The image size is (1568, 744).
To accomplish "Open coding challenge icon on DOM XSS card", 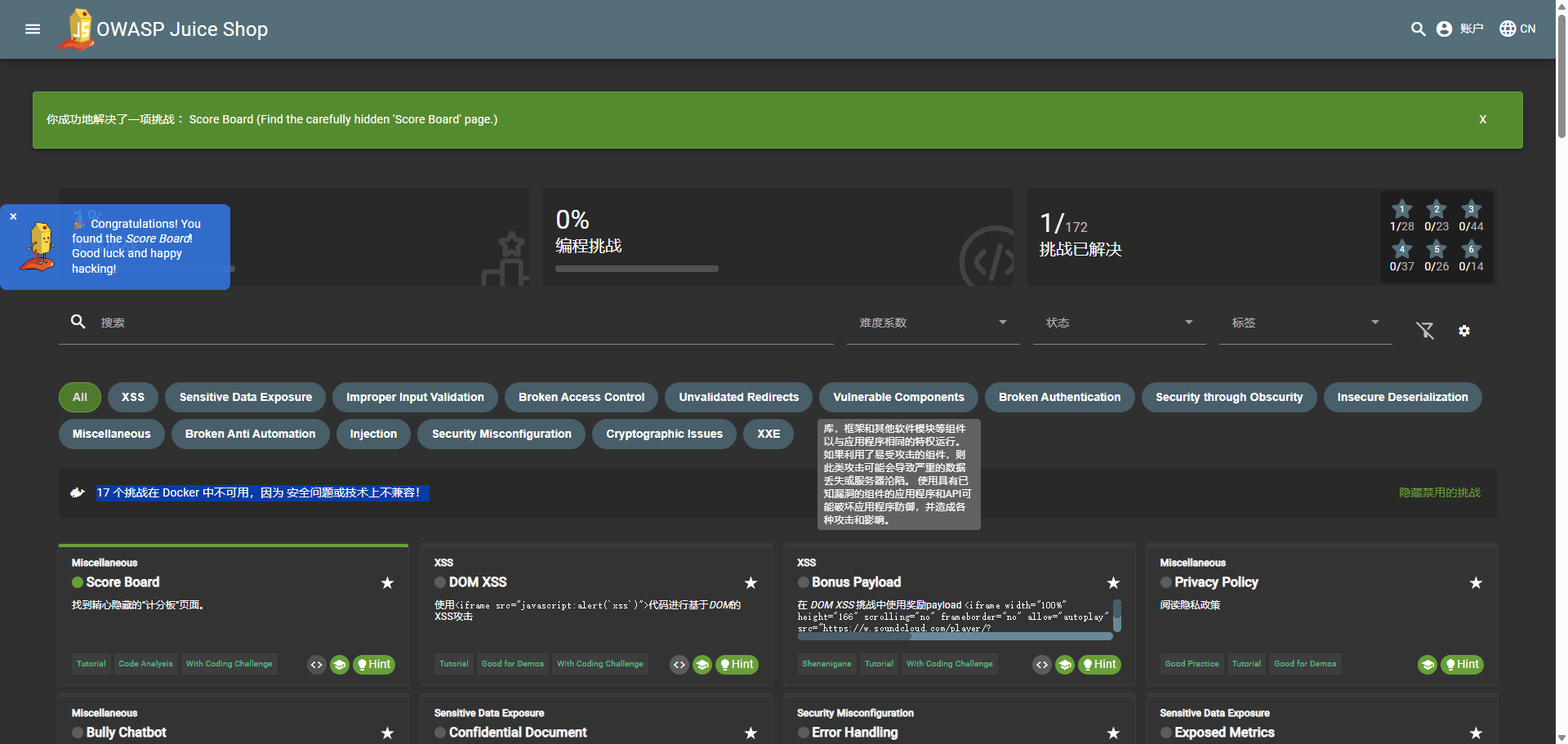I will pos(679,665).
